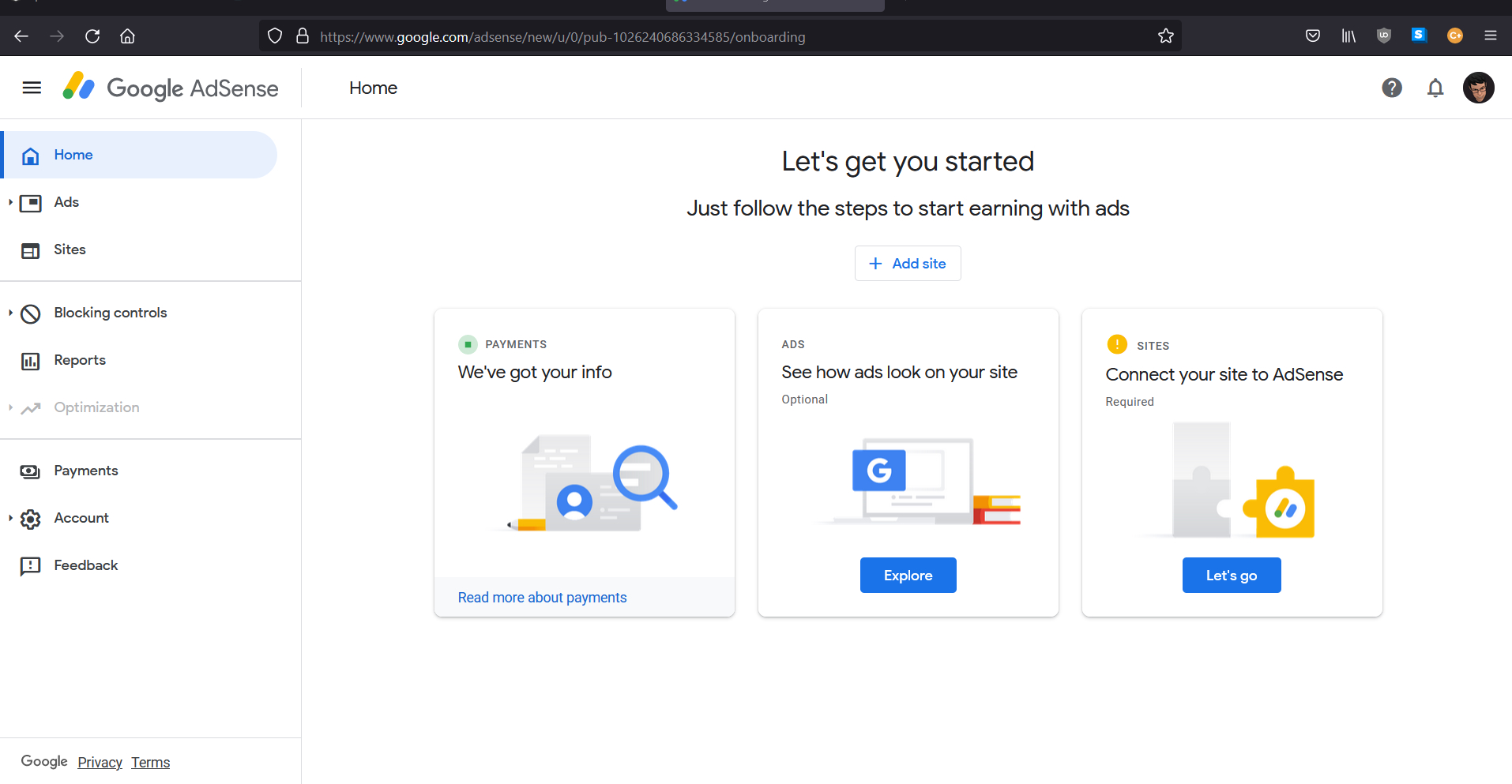
Task: Click the blue S extension icon
Action: [x=1419, y=35]
